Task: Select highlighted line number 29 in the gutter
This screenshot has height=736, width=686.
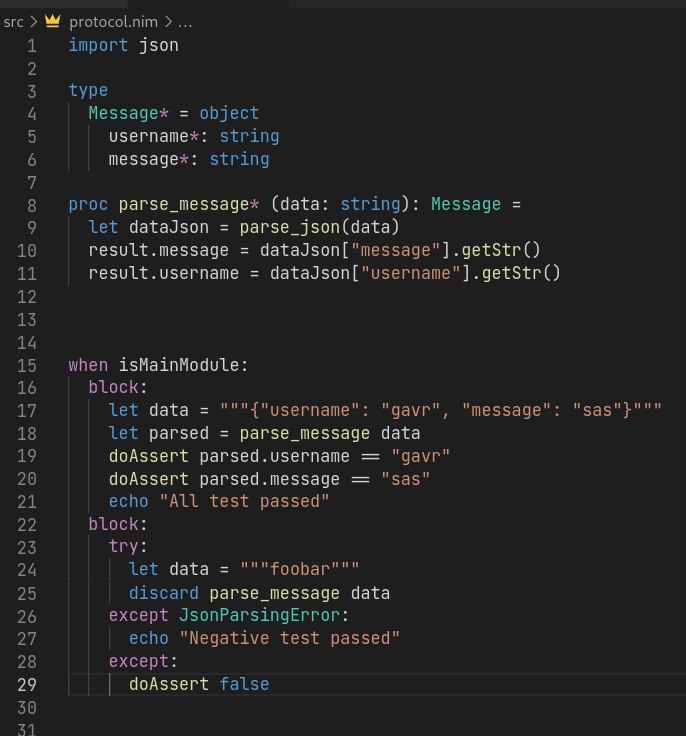Action: coord(27,684)
